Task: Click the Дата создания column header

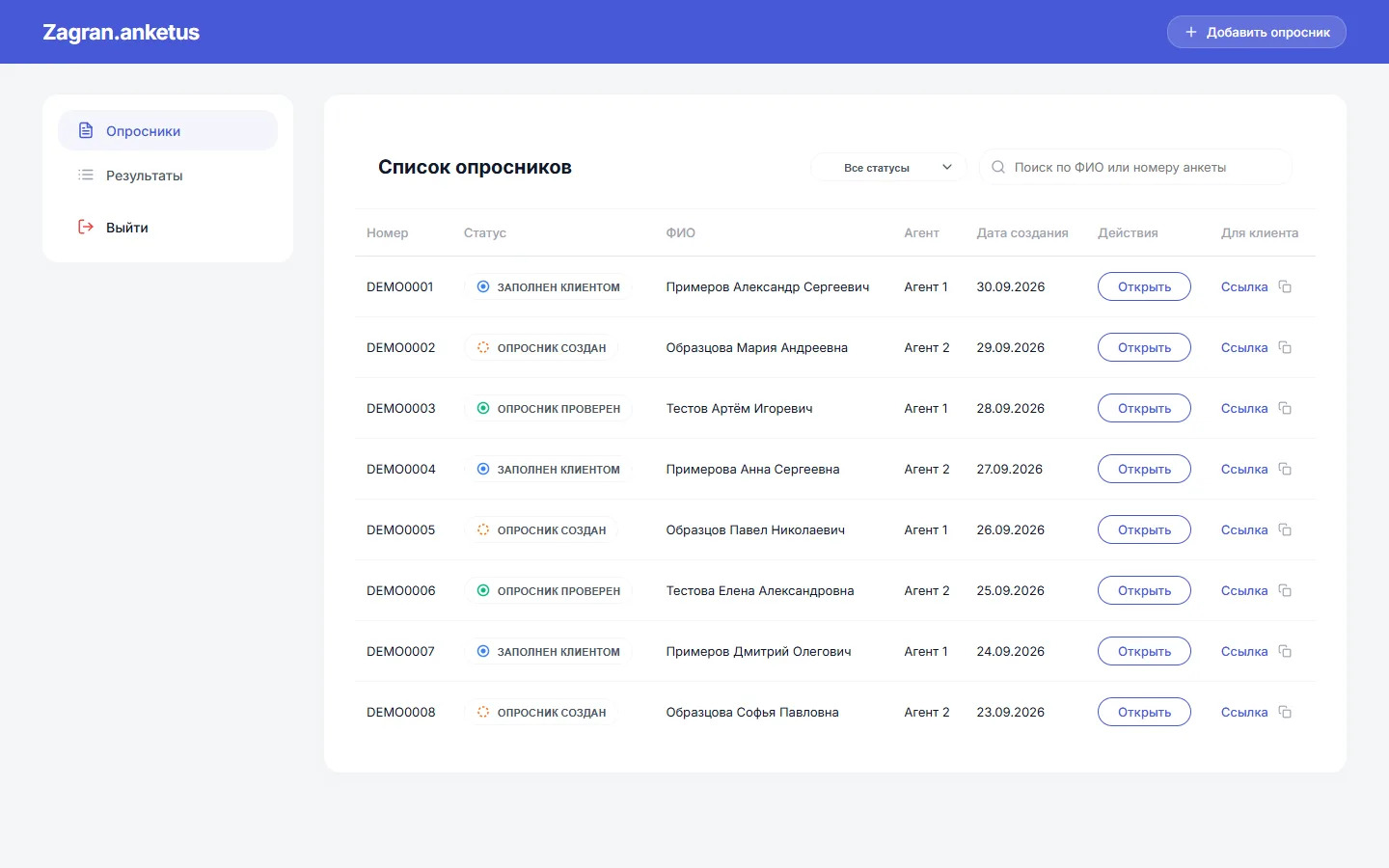Action: [x=1022, y=232]
